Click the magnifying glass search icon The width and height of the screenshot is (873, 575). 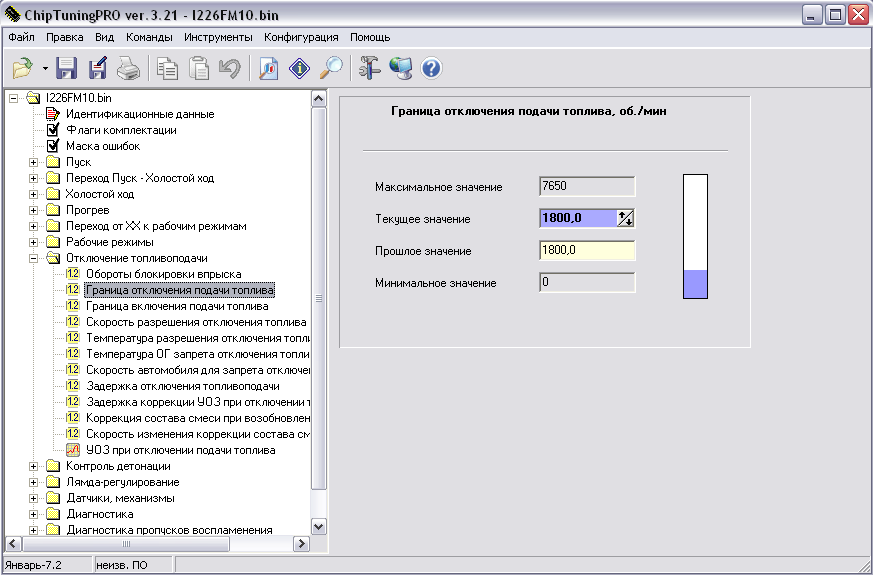point(331,68)
